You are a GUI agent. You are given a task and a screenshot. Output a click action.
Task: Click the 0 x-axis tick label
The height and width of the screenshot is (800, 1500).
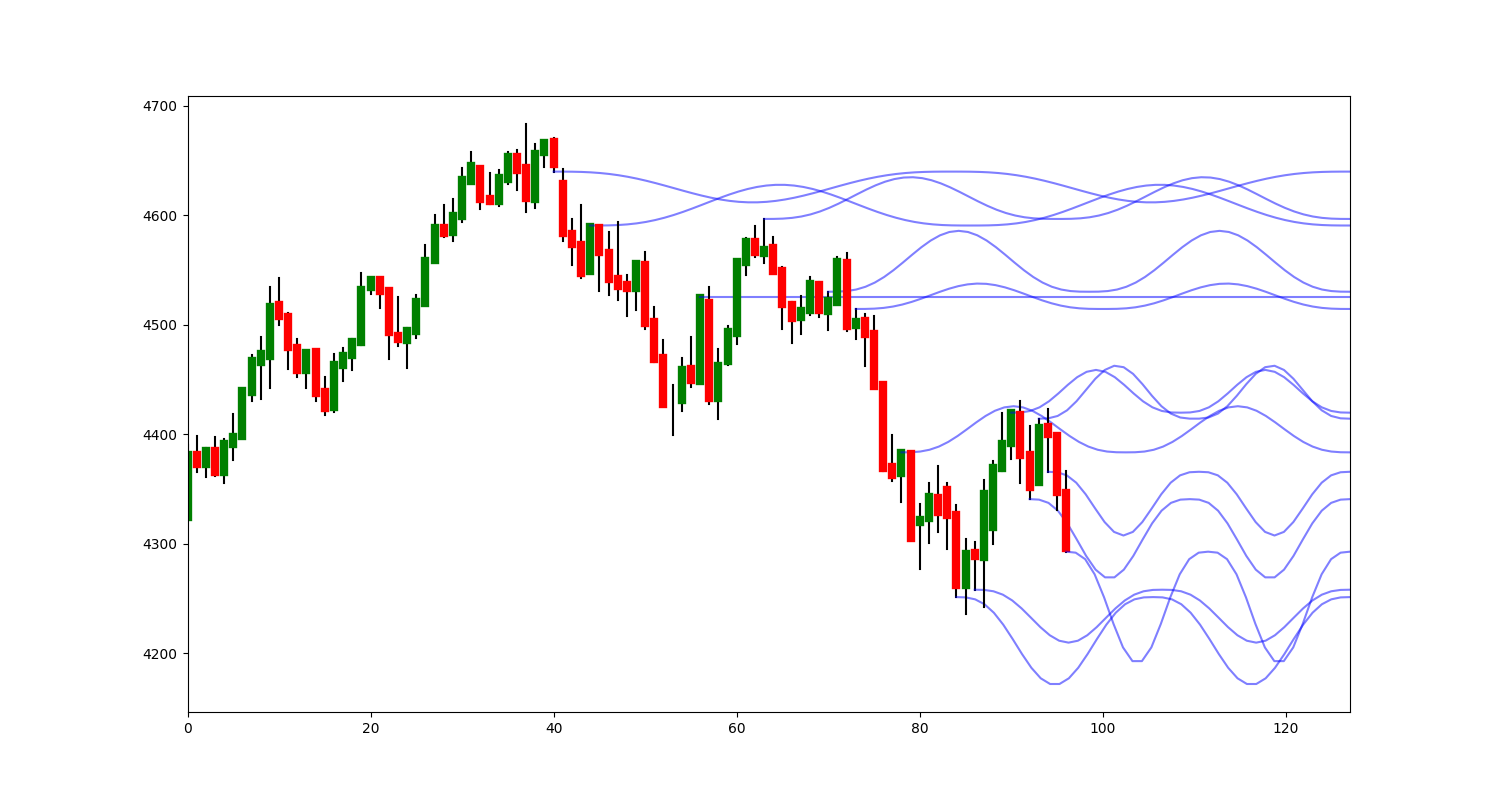pos(188,730)
